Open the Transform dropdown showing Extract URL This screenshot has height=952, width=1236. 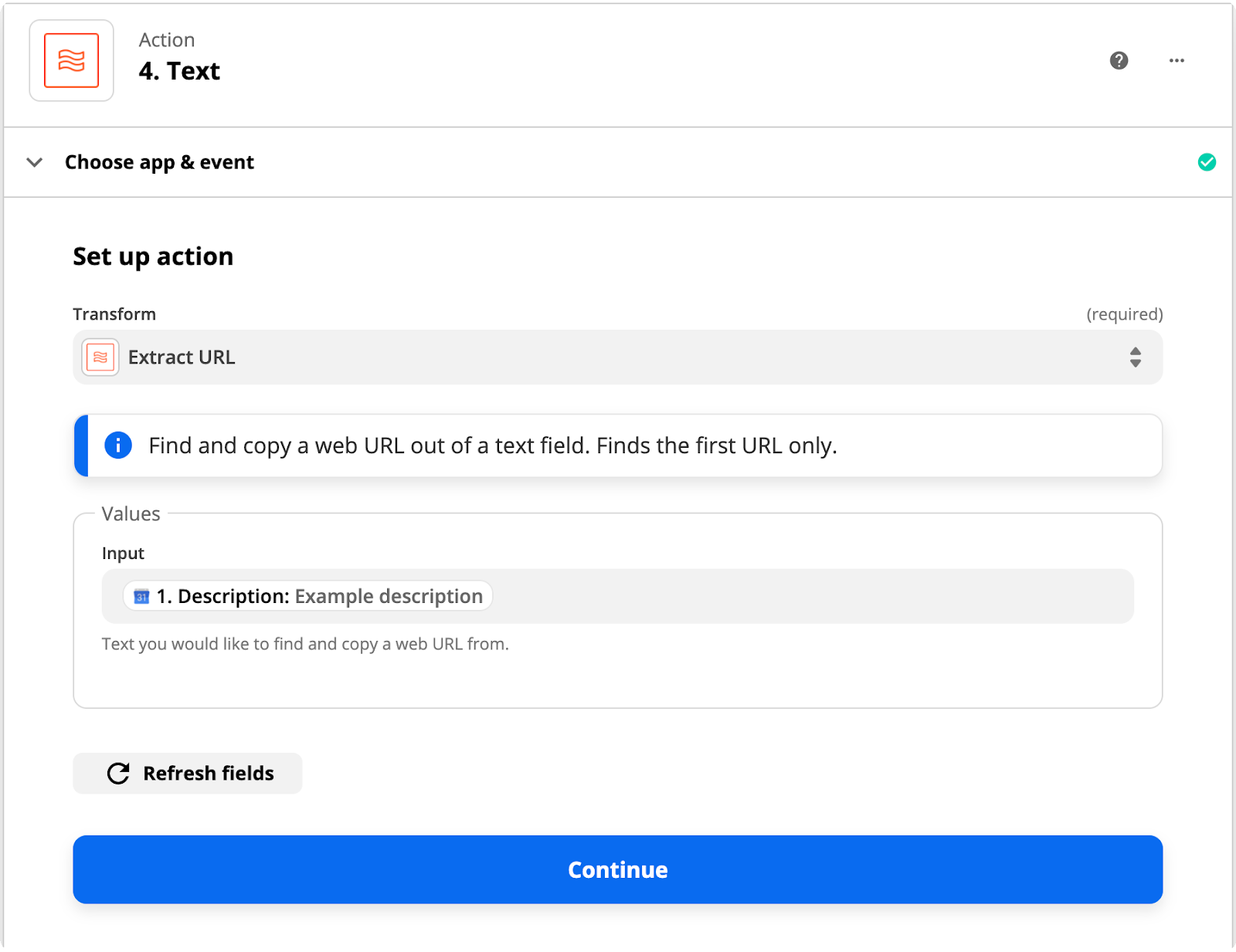(617, 357)
